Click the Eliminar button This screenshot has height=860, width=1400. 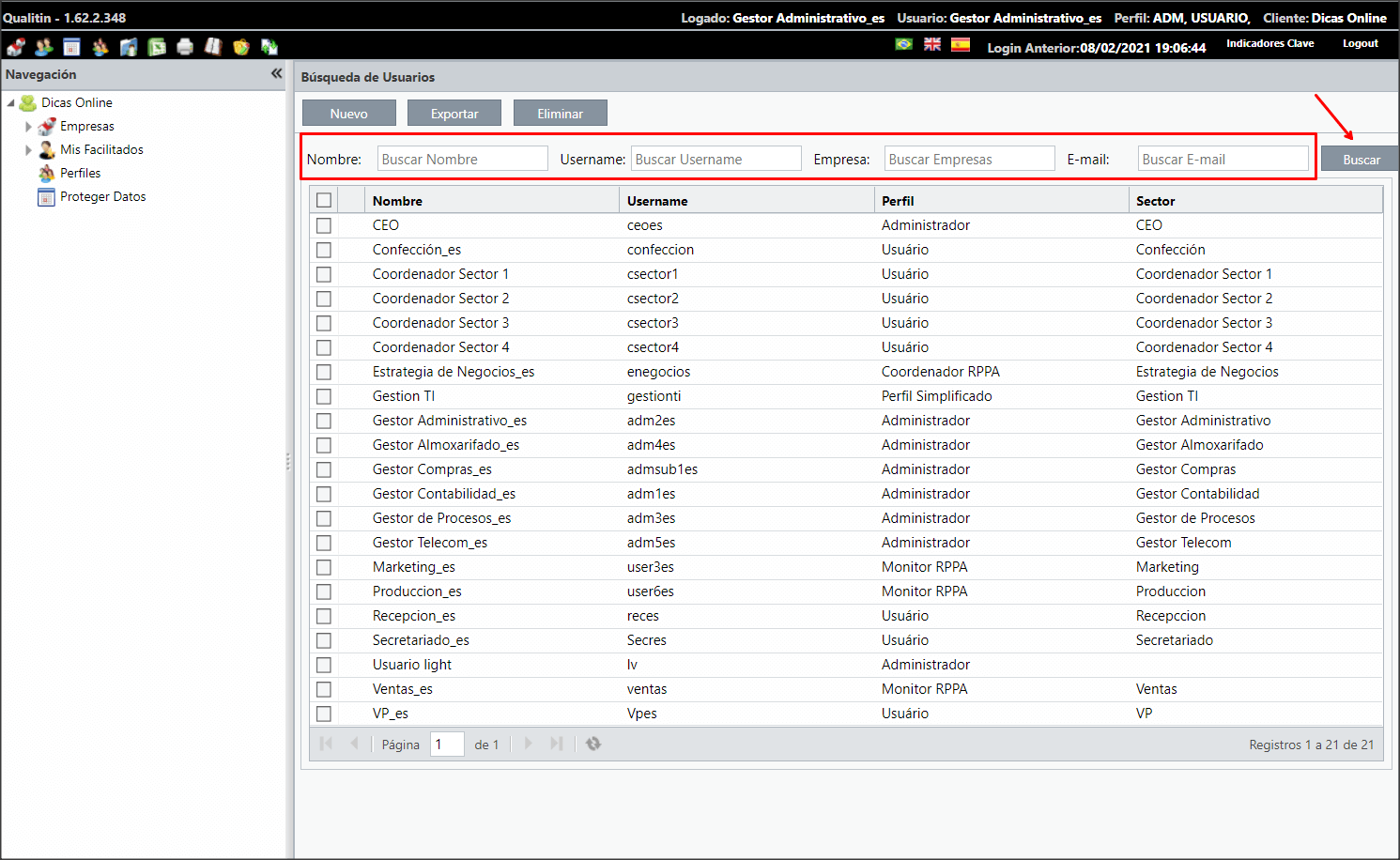click(561, 113)
